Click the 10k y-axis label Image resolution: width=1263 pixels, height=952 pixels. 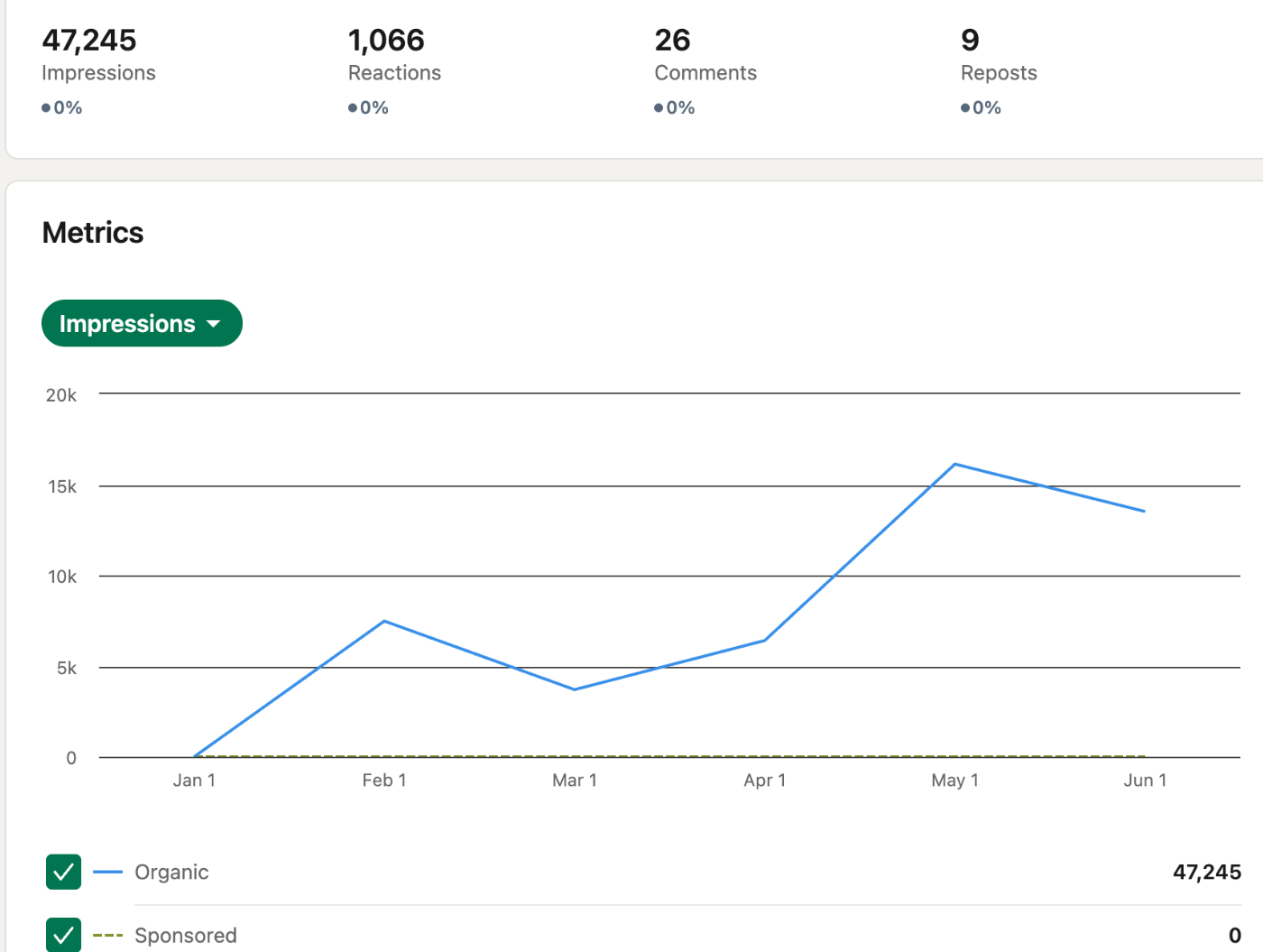(x=62, y=577)
